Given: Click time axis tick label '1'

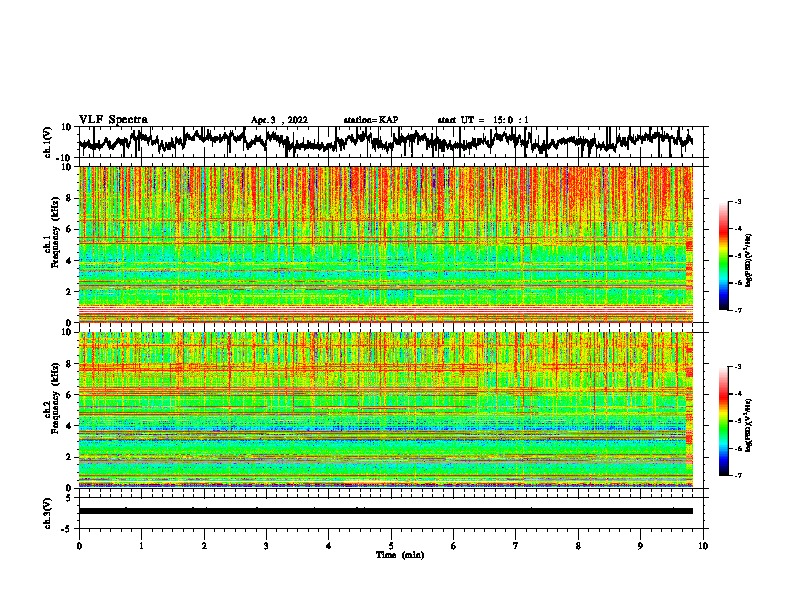Looking at the screenshot, I should tap(141, 546).
